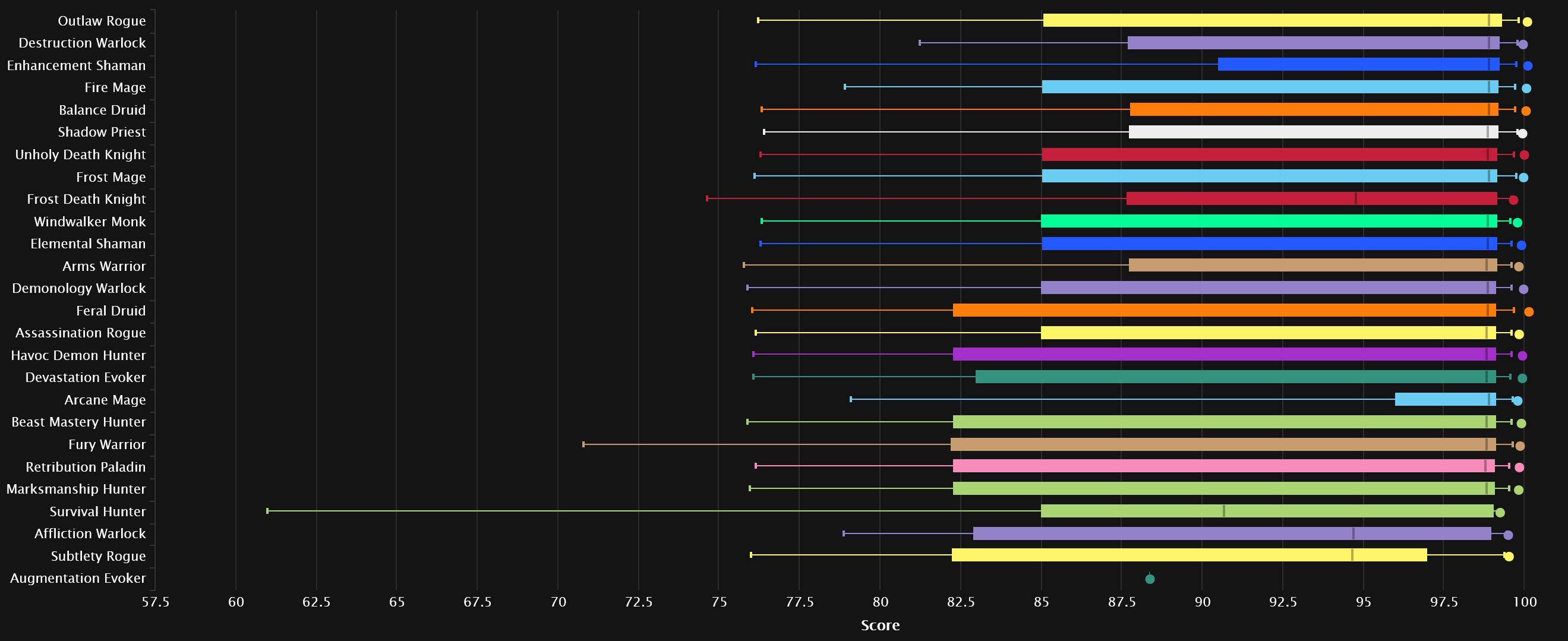Select the Subtlety Rogue yellow box bar
The height and width of the screenshot is (641, 1568).
[x=1189, y=555]
